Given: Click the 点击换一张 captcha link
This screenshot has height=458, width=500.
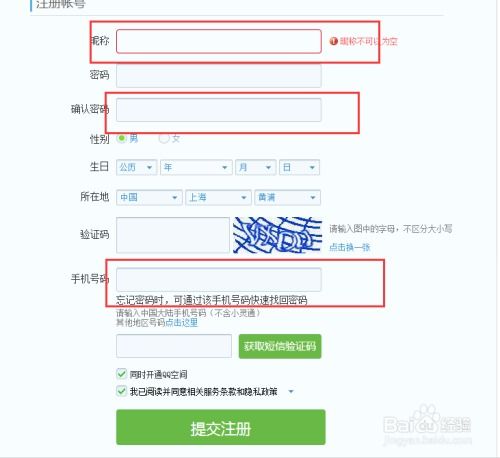Looking at the screenshot, I should click(350, 247).
